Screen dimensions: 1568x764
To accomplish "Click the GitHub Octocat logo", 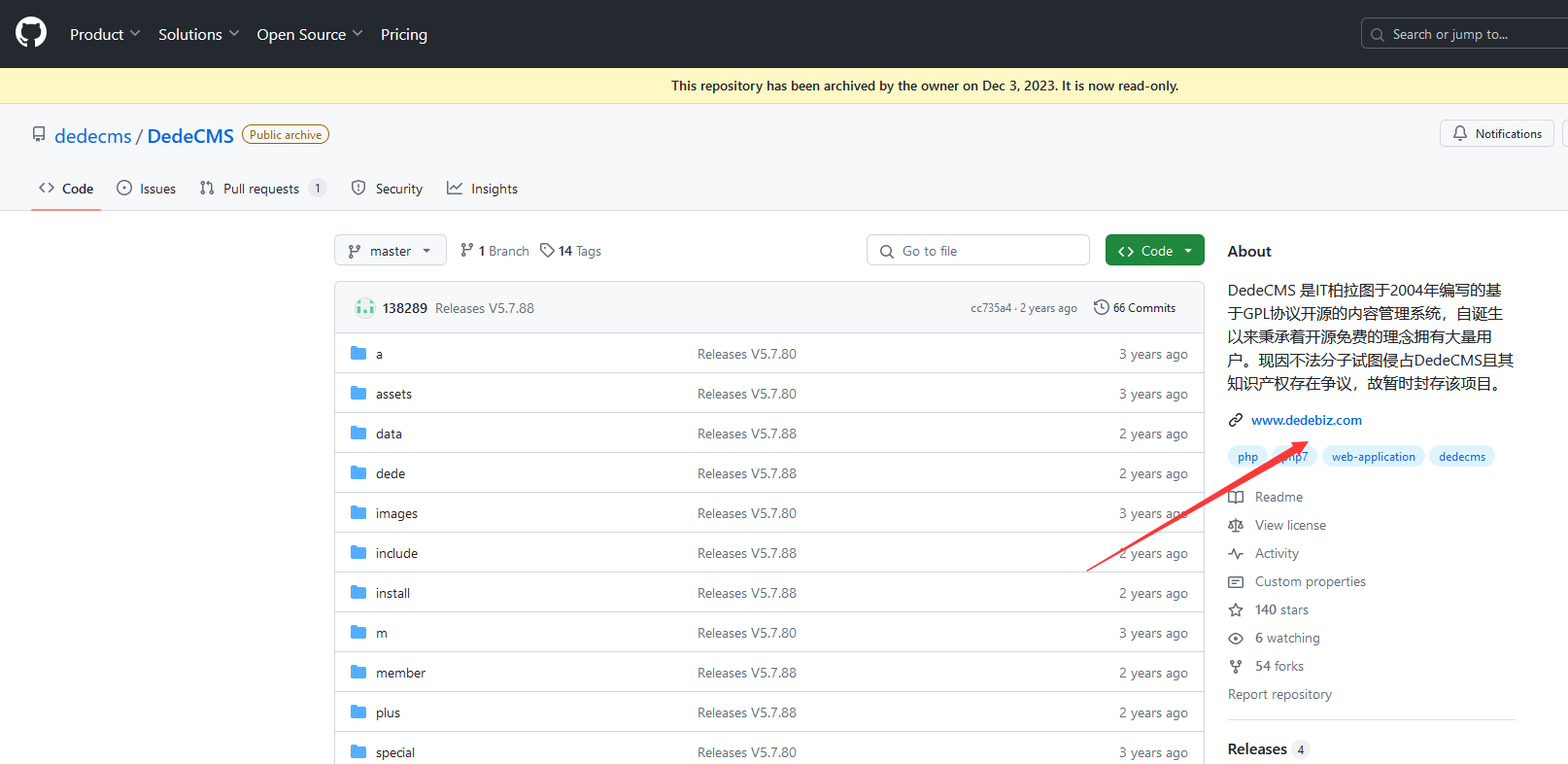I will click(x=31, y=32).
